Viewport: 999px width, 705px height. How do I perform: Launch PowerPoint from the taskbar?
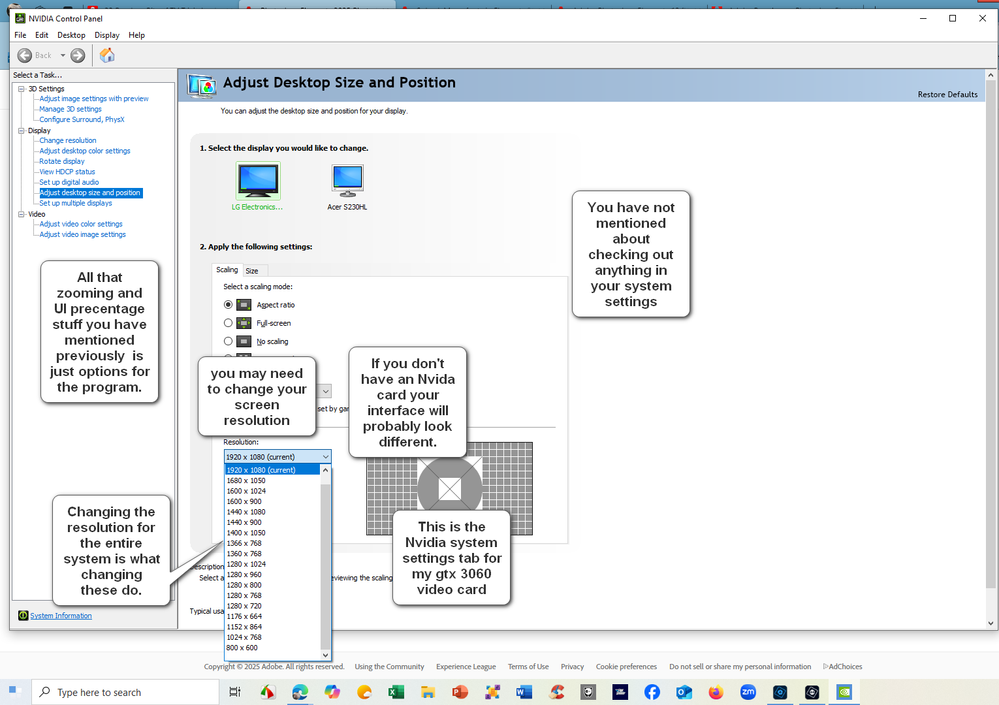[460, 692]
